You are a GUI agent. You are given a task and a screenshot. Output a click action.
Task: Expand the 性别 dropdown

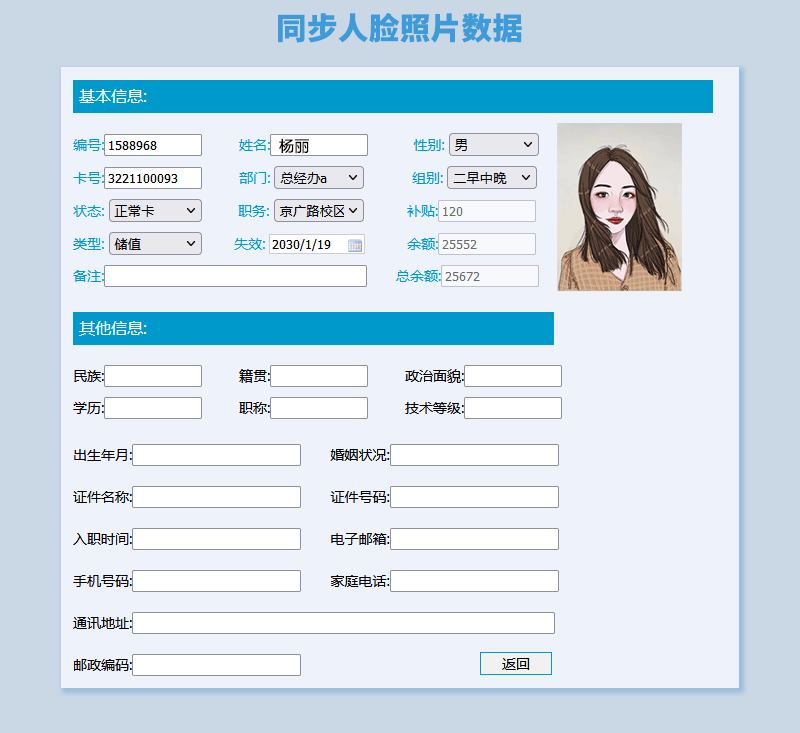coord(493,145)
